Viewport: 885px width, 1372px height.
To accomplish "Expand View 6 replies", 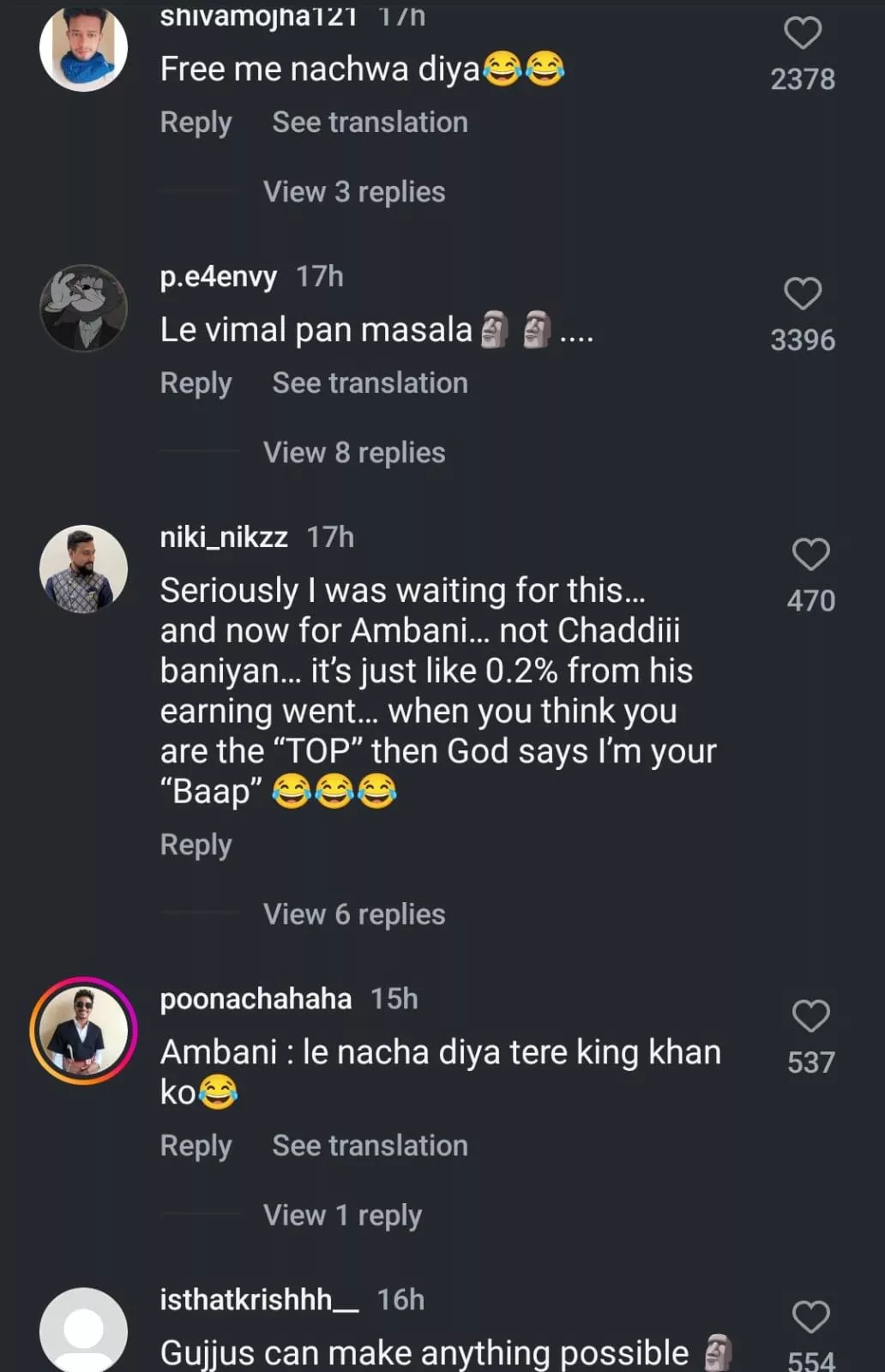I will tap(354, 914).
